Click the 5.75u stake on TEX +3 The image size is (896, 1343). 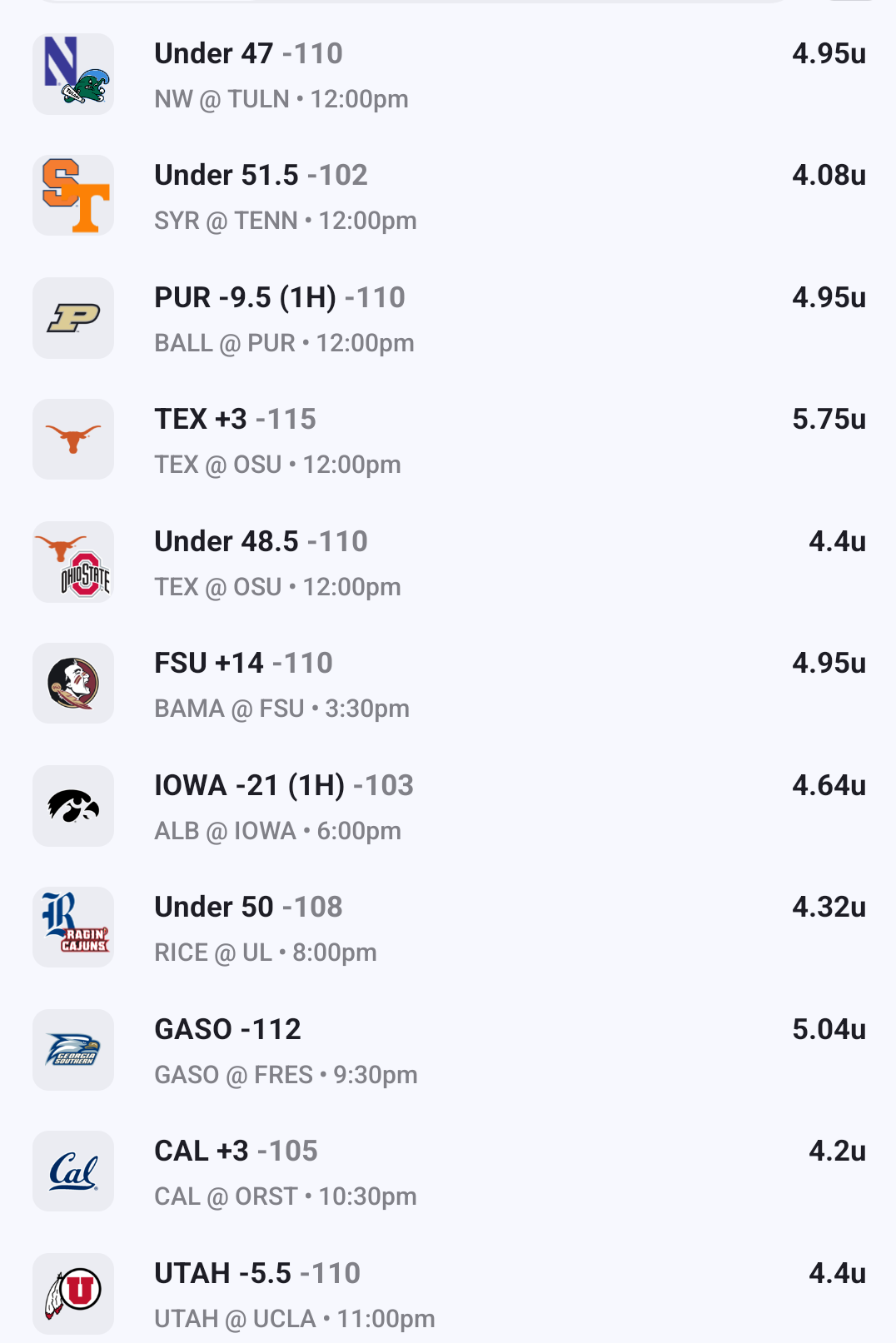pyautogui.click(x=829, y=420)
